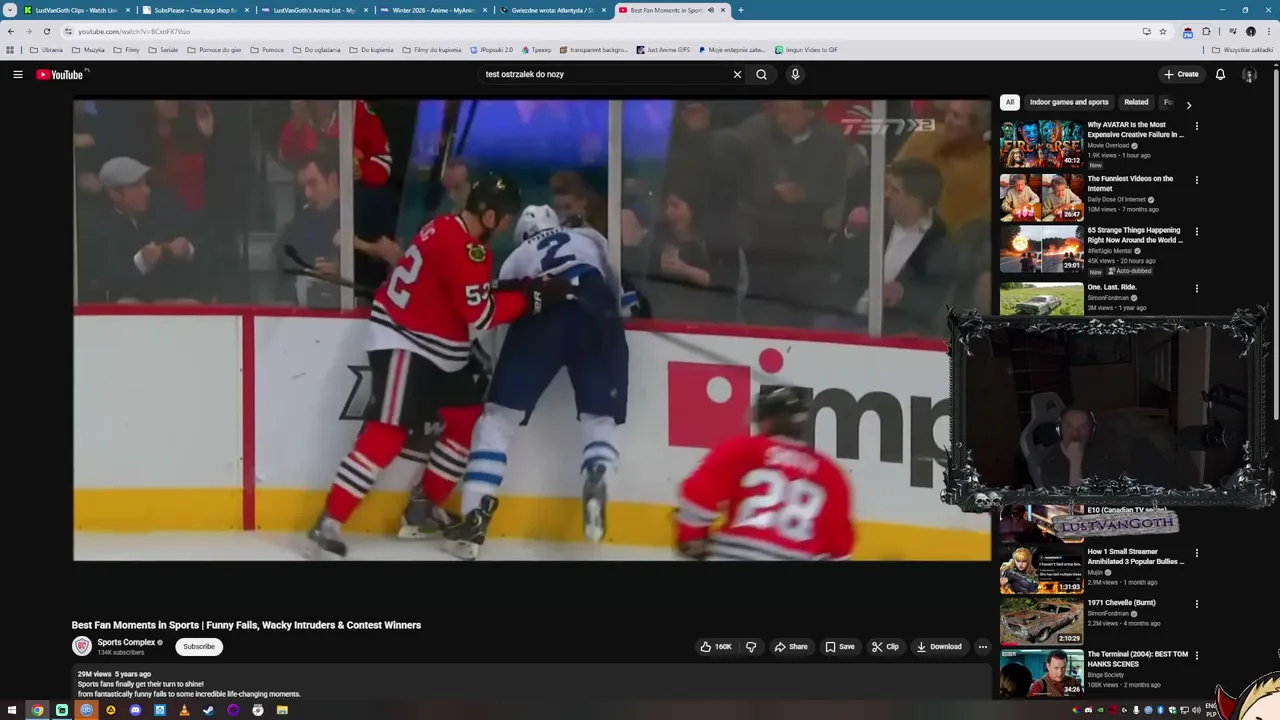Image resolution: width=1280 pixels, height=720 pixels.
Task: Bookmark this page with the star
Action: (x=1163, y=31)
